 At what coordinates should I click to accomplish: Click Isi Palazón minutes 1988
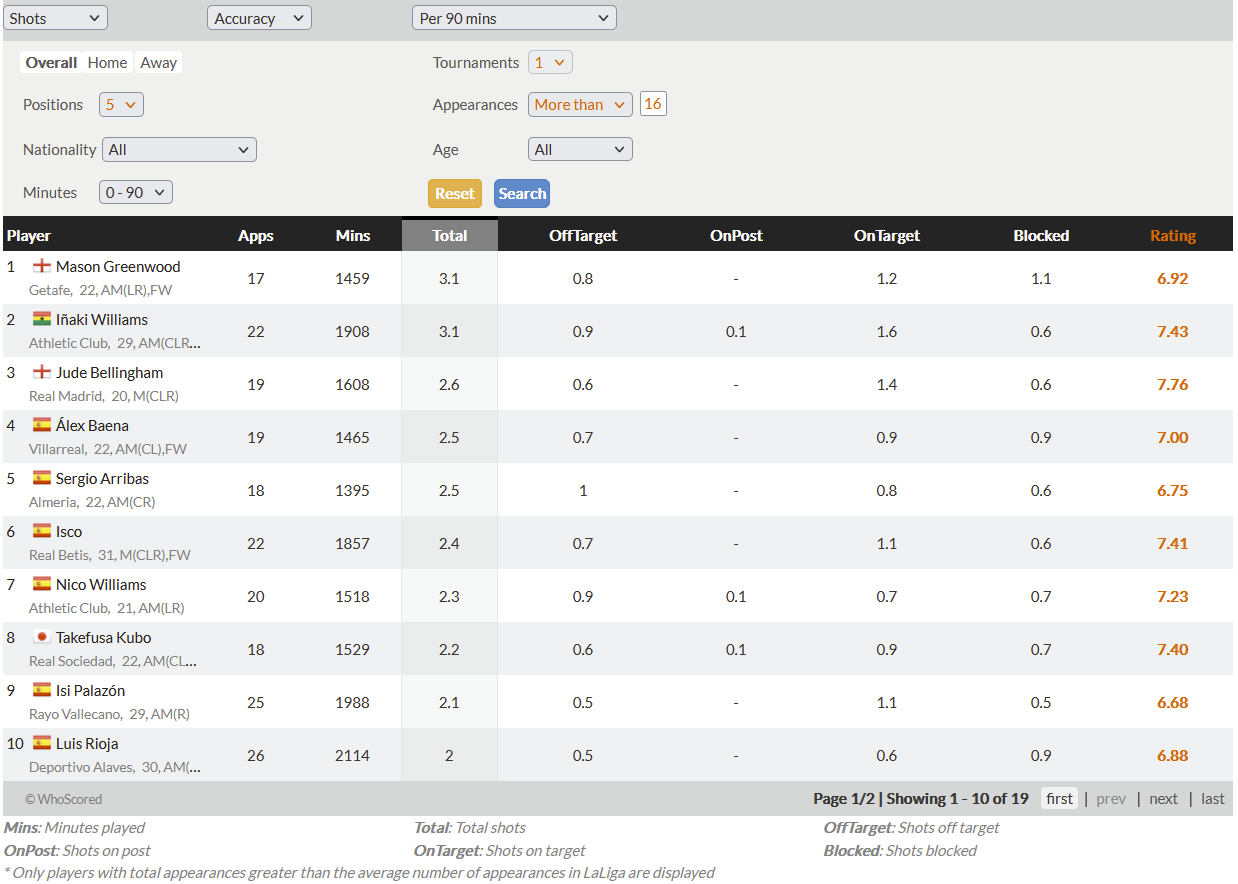(x=353, y=703)
